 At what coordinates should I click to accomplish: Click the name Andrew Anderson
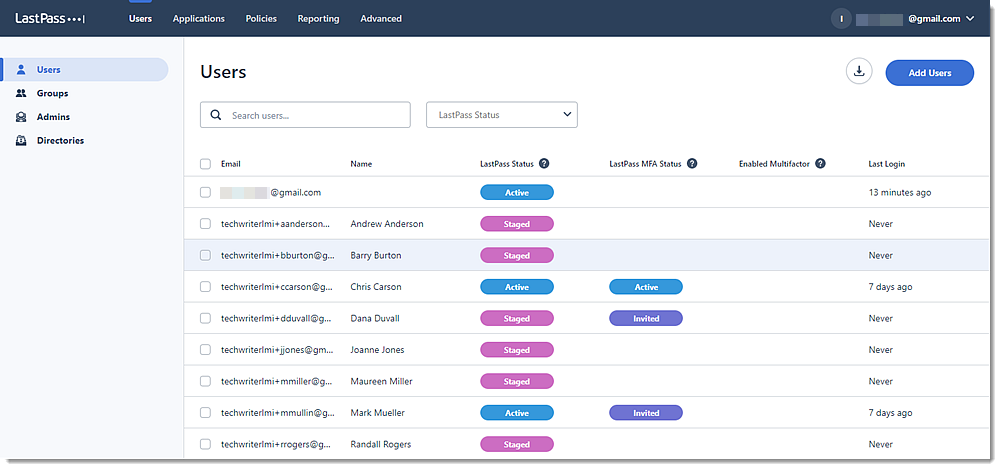(386, 224)
